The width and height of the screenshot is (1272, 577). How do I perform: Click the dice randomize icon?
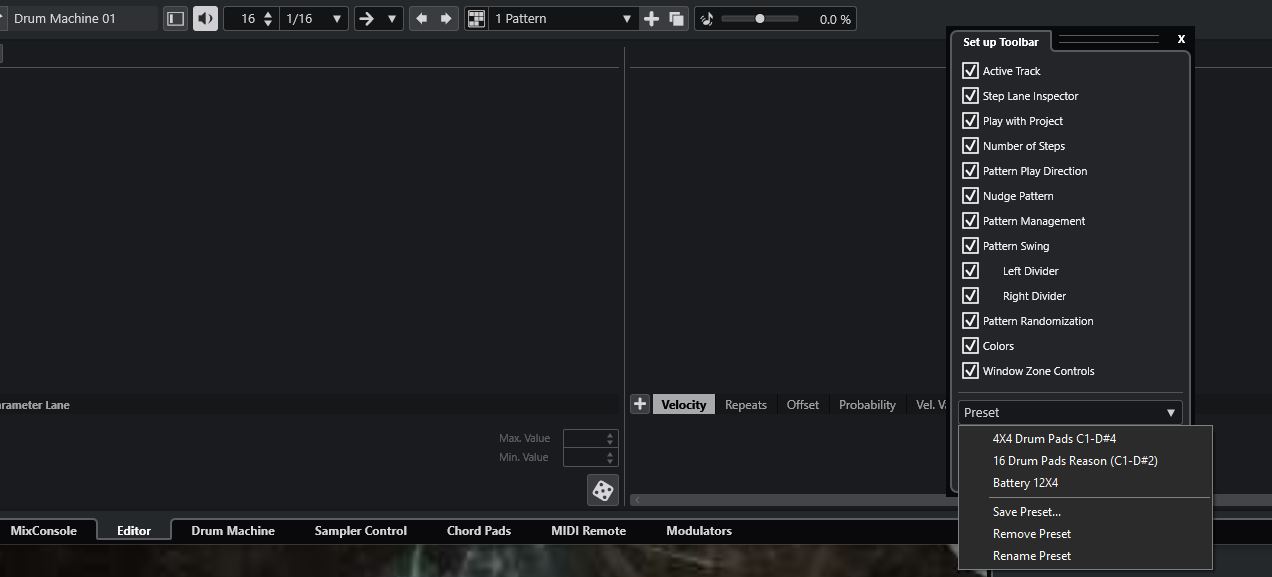[x=603, y=490]
